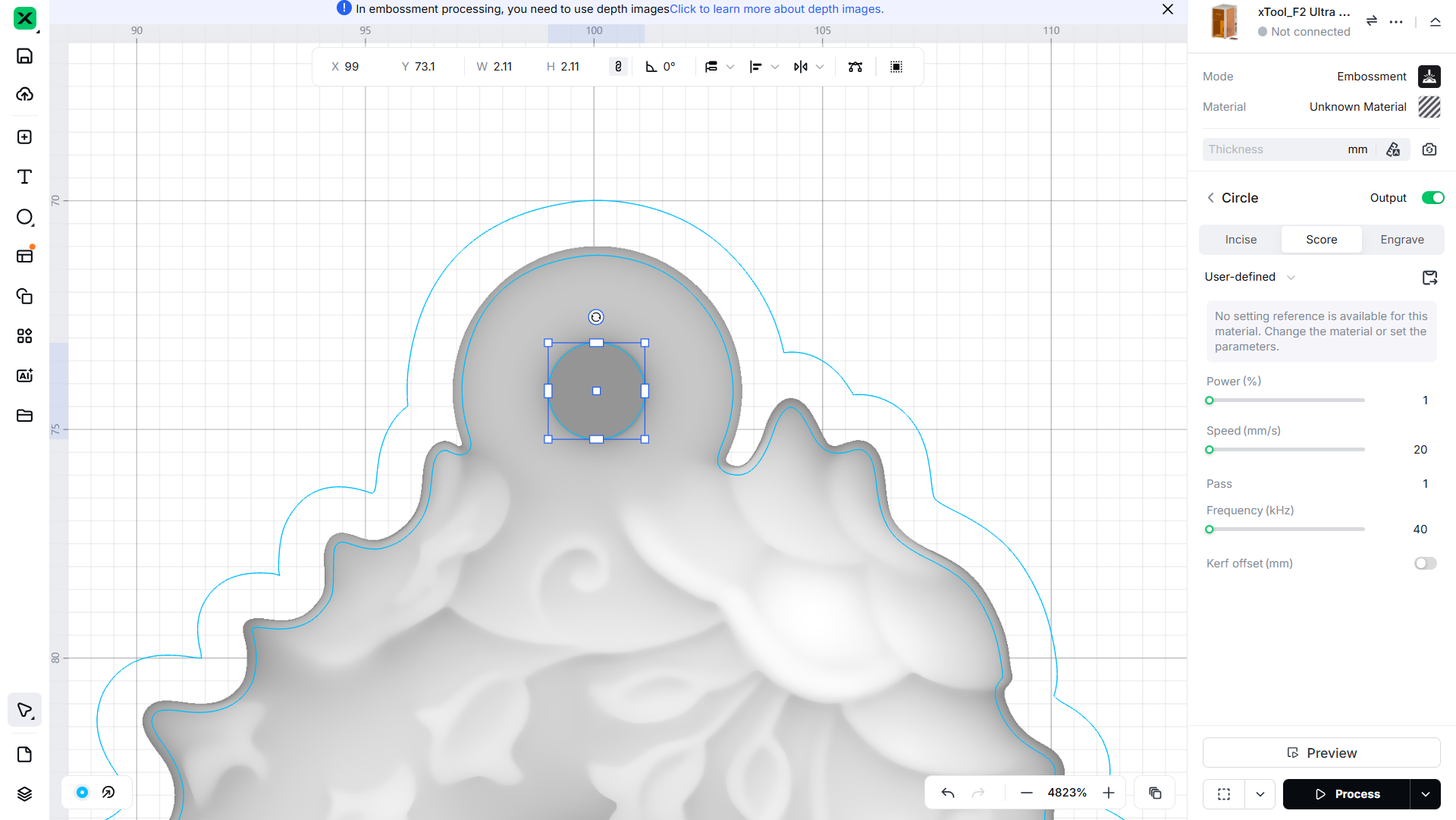Expand the align options dropdown
This screenshot has height=820, width=1456.
click(774, 67)
